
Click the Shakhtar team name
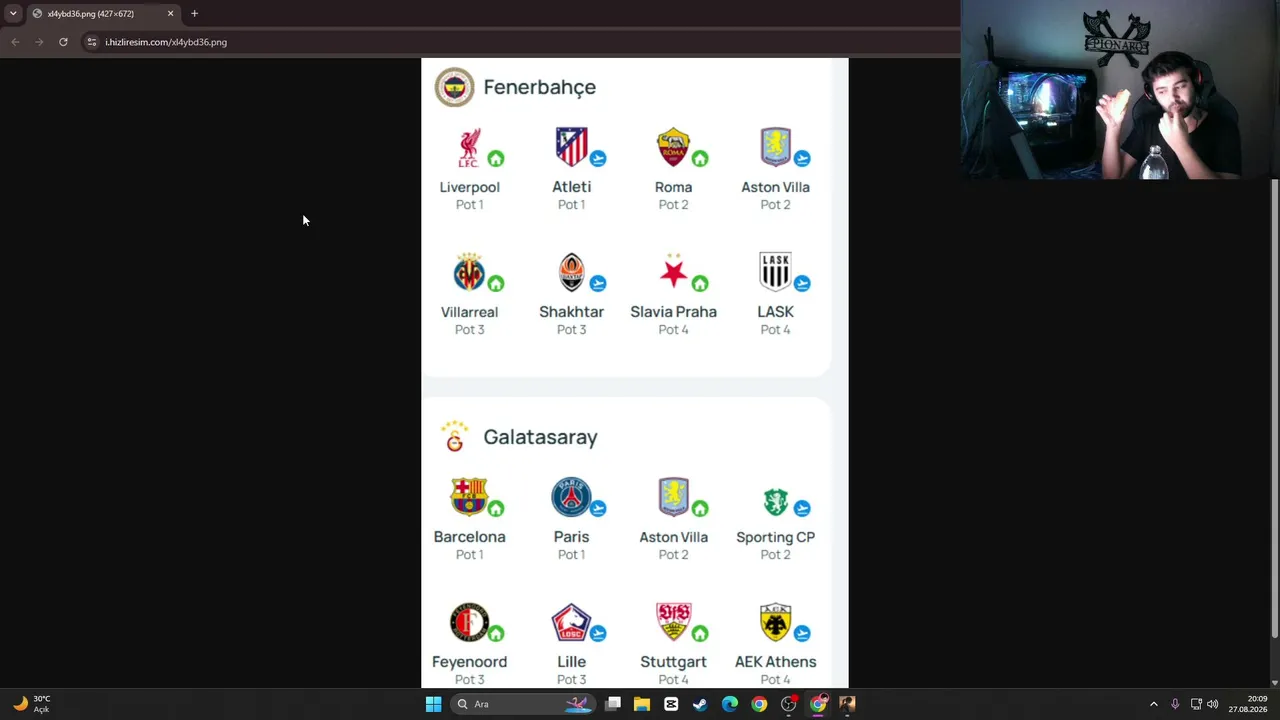[x=571, y=312]
